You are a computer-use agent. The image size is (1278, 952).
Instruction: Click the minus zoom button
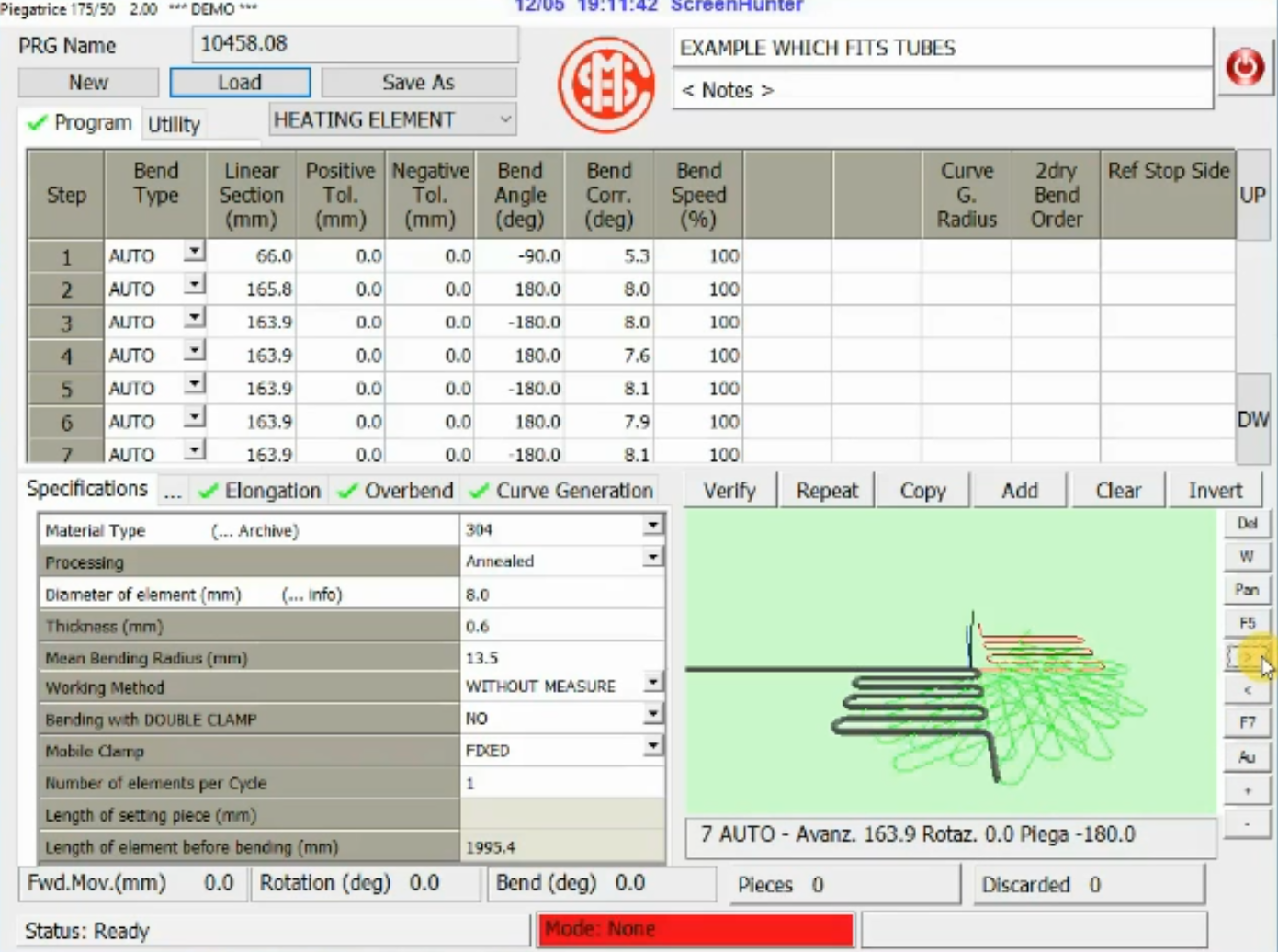pyautogui.click(x=1247, y=823)
